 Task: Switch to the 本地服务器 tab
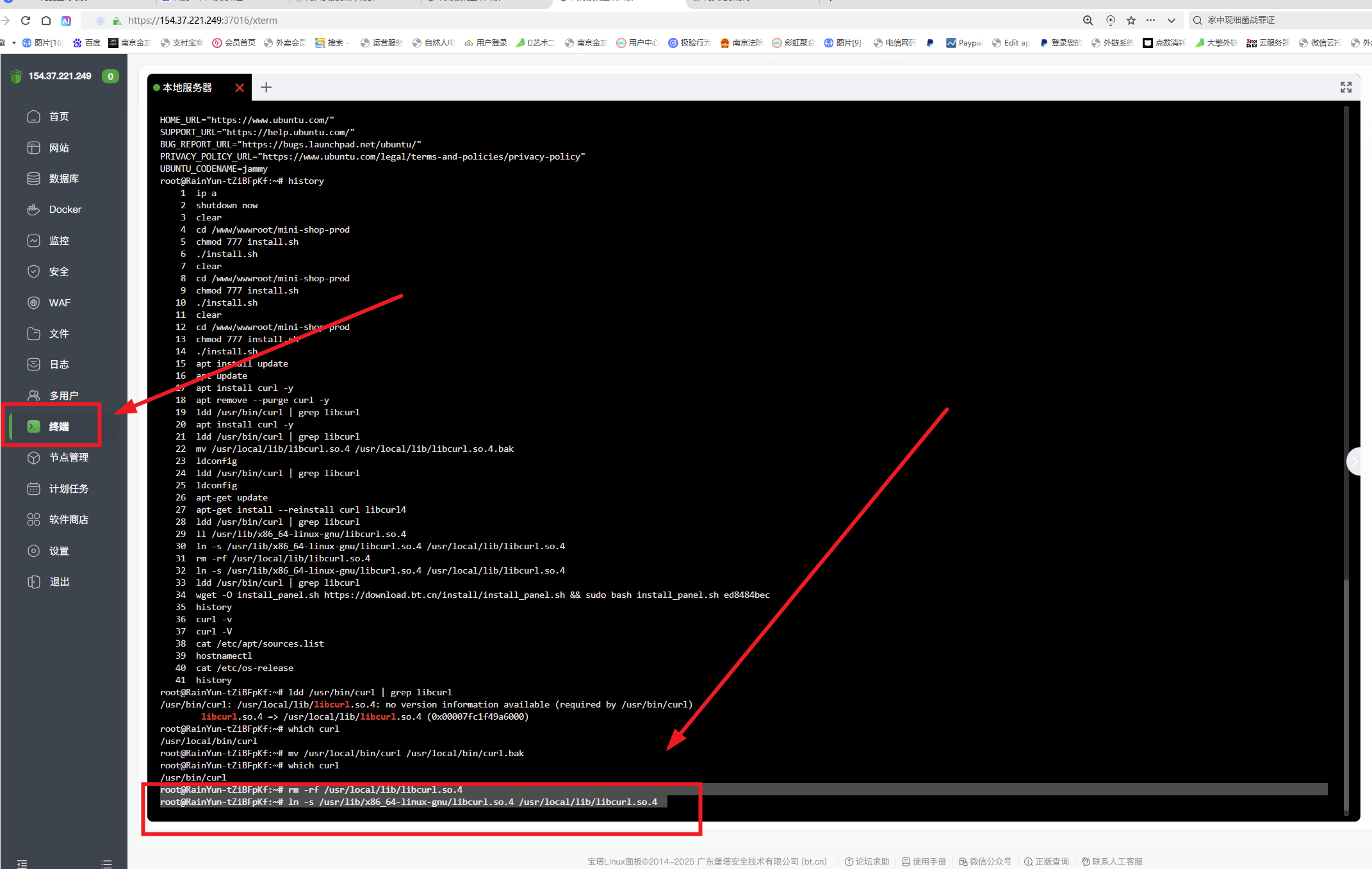(187, 88)
